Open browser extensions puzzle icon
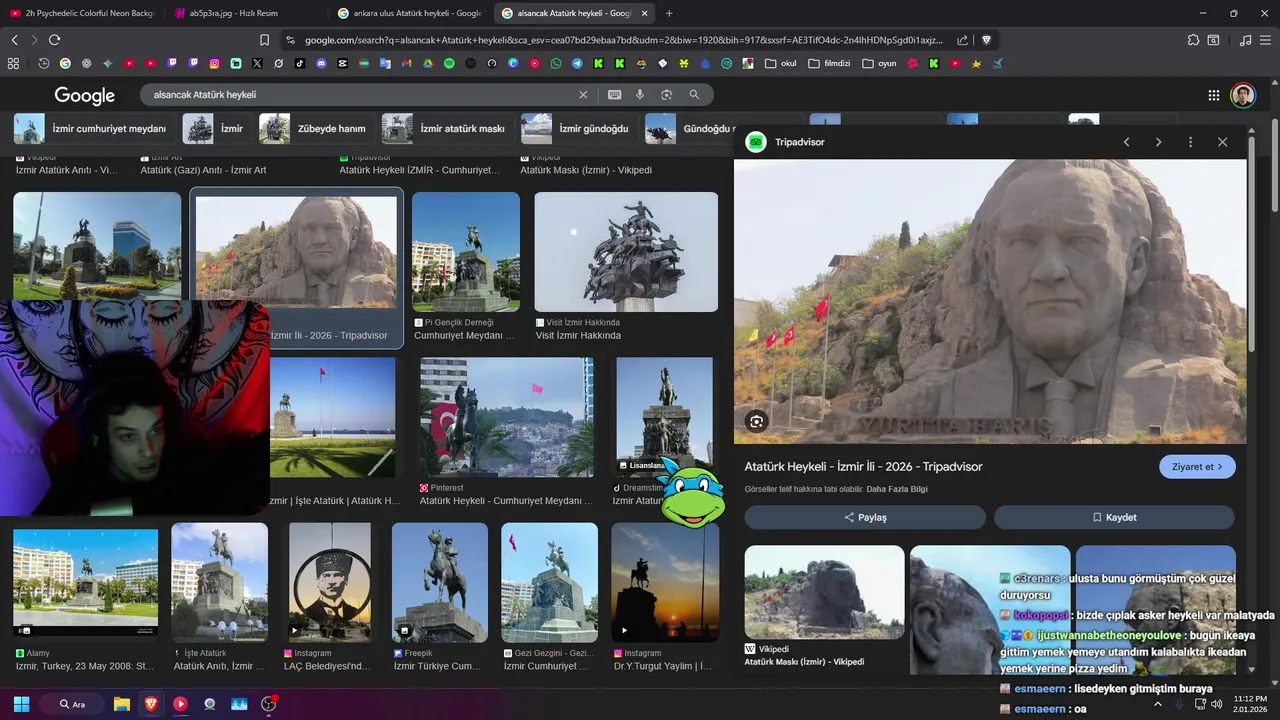 point(1193,40)
